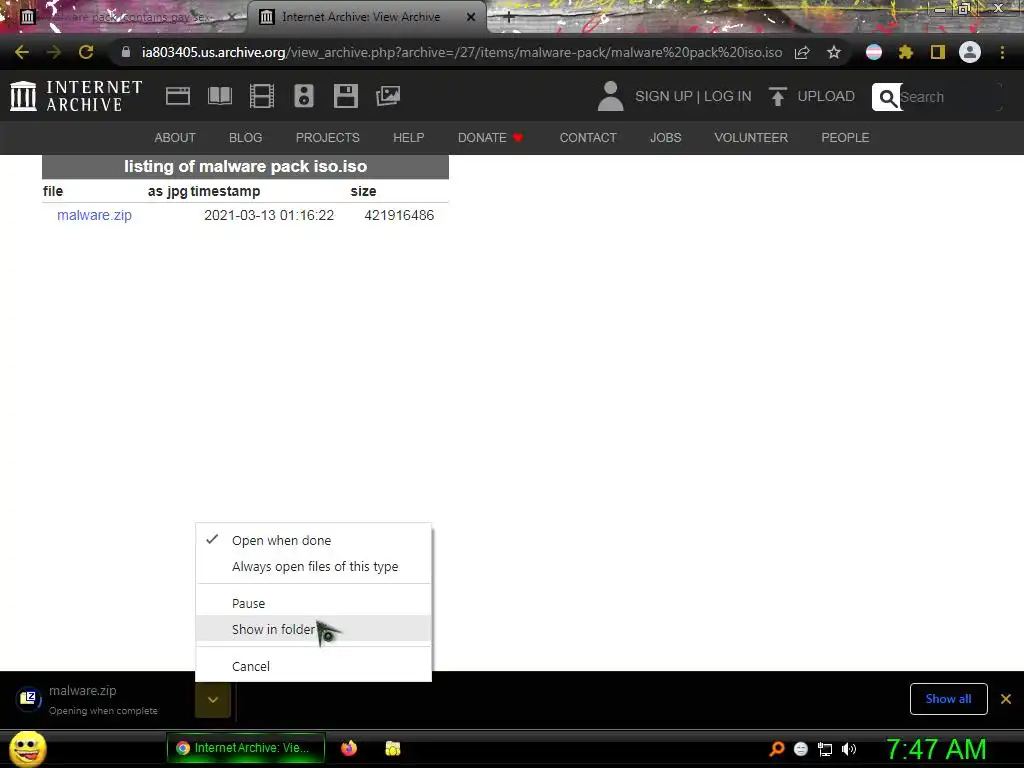The width and height of the screenshot is (1024, 768).
Task: Open the yellow folder taskbar icon
Action: click(392, 748)
